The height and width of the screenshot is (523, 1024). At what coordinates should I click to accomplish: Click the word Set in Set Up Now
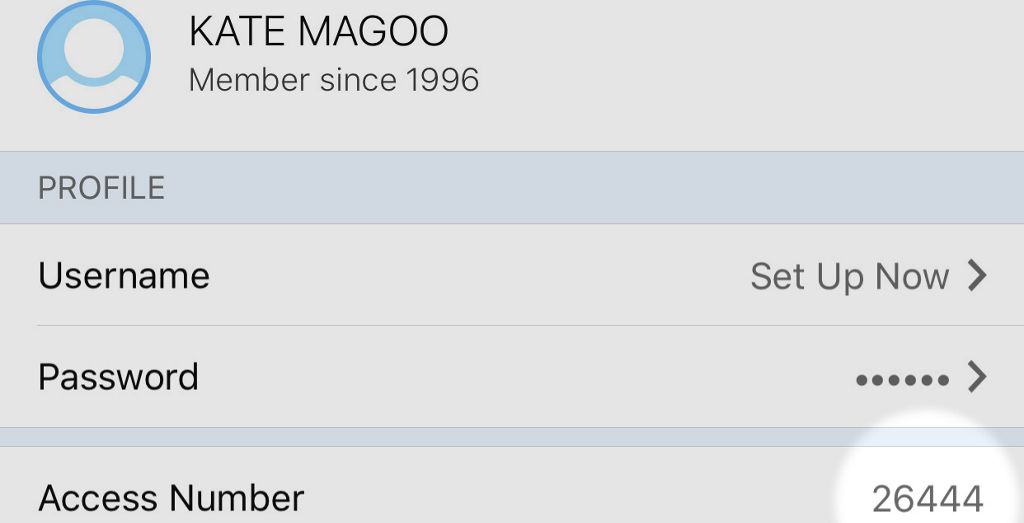[x=777, y=276]
